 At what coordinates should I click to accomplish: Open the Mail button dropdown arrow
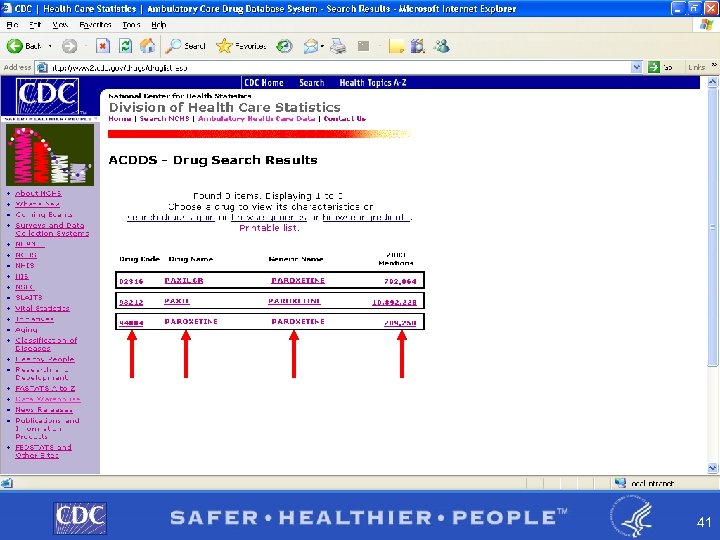click(322, 46)
